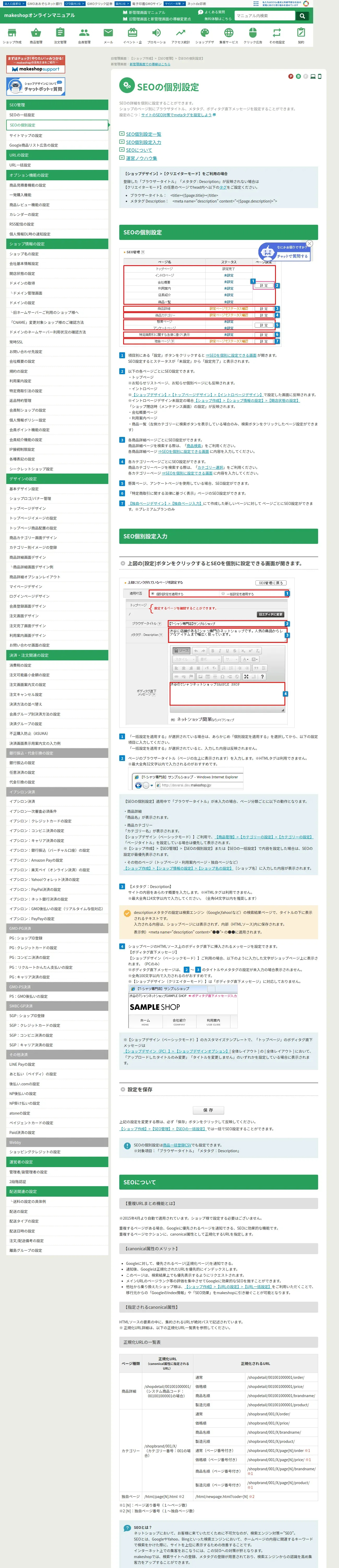
Task: Select 2段階認証 in sidebar
Action: (x=57, y=1182)
